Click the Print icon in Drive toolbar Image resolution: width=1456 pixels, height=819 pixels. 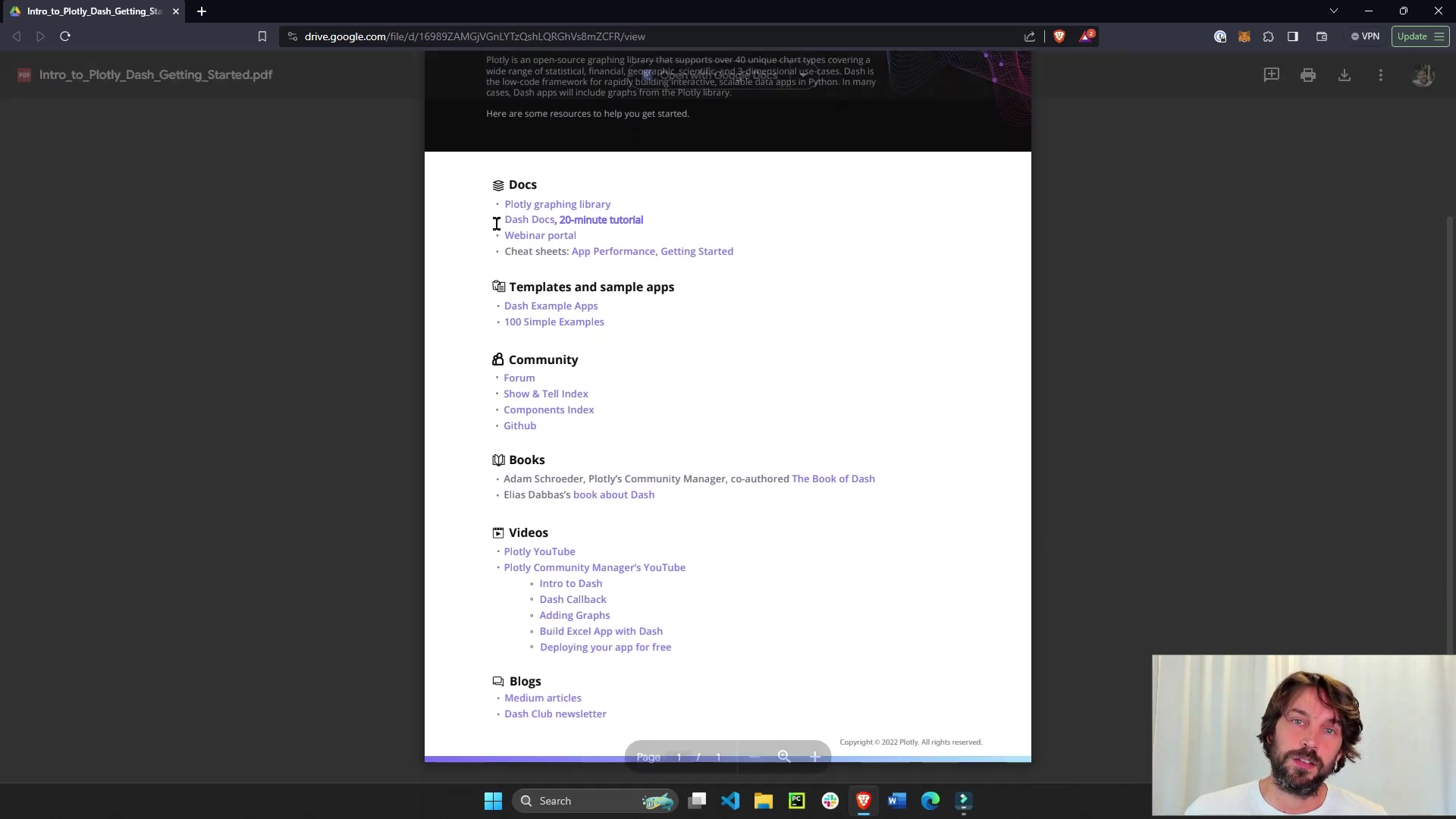(x=1307, y=75)
